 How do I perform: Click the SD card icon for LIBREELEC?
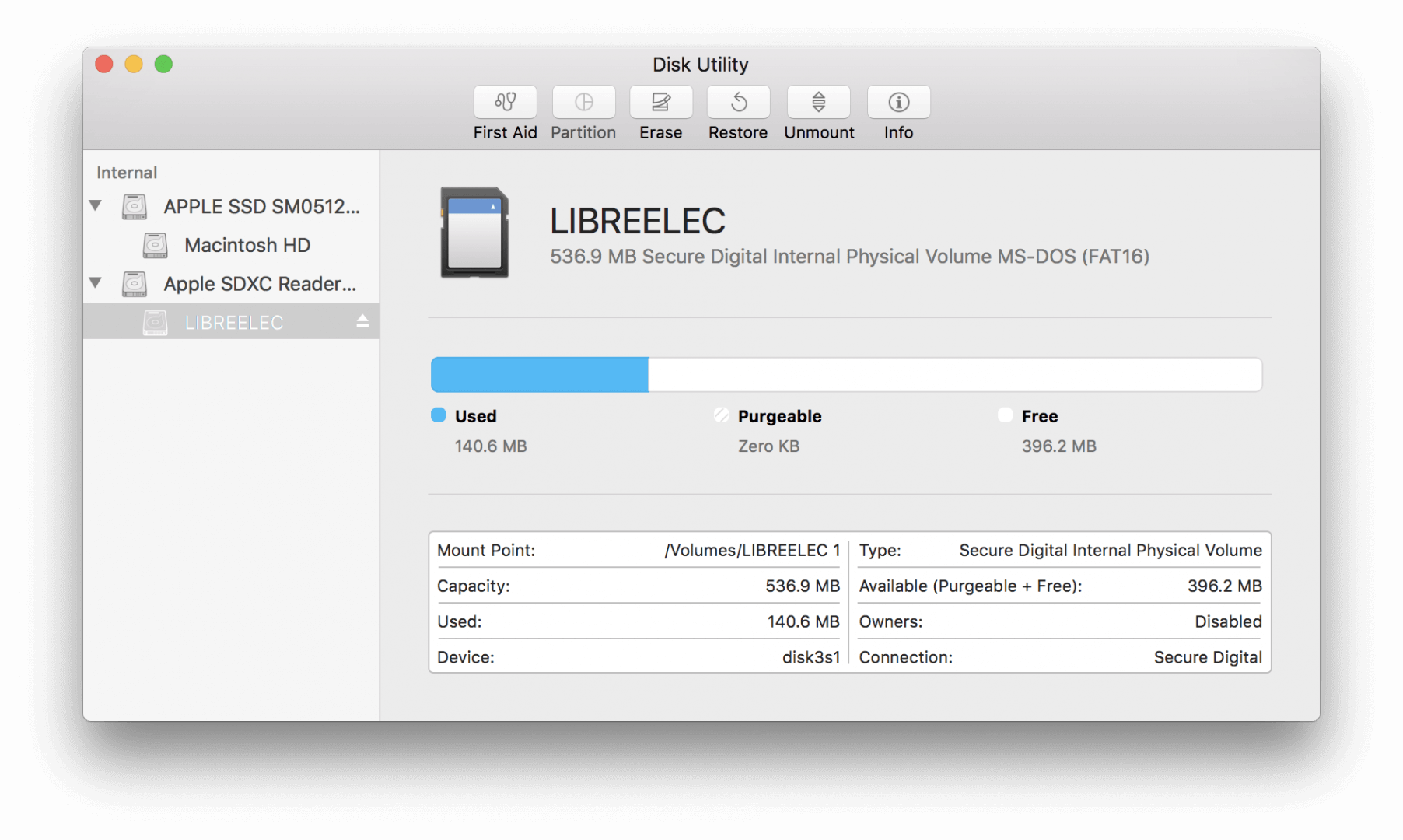474,233
